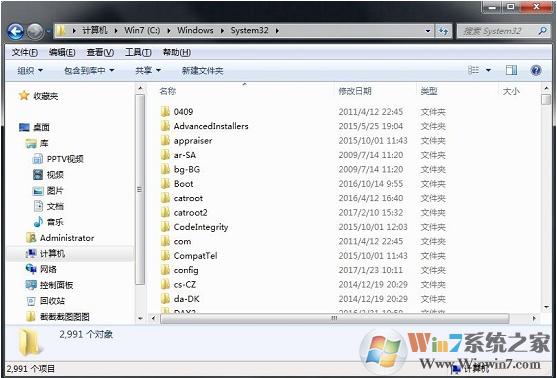Expand the breadcrumb arrow after Windows

[x=222, y=31]
